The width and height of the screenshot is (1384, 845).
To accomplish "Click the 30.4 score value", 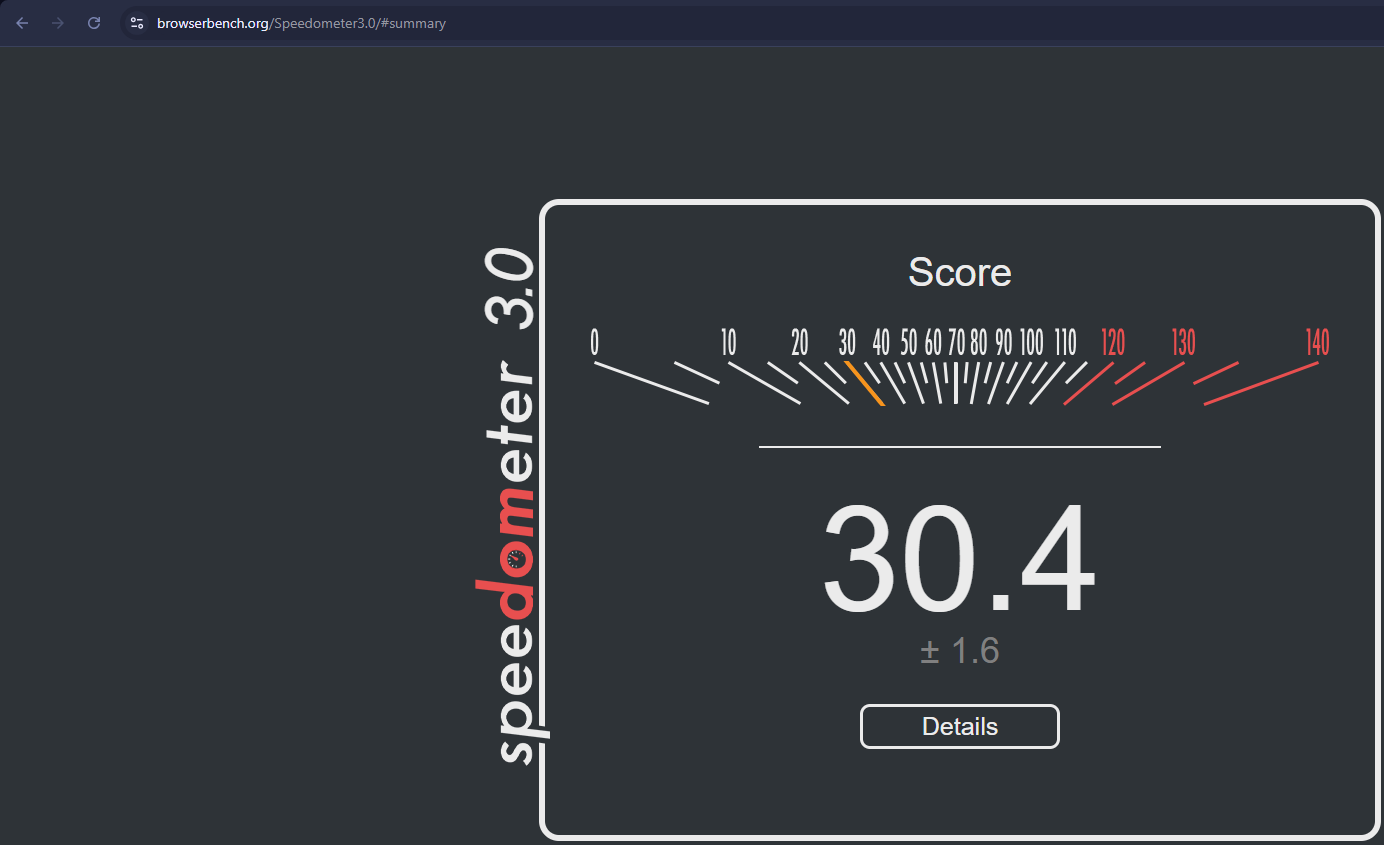I will click(959, 558).
